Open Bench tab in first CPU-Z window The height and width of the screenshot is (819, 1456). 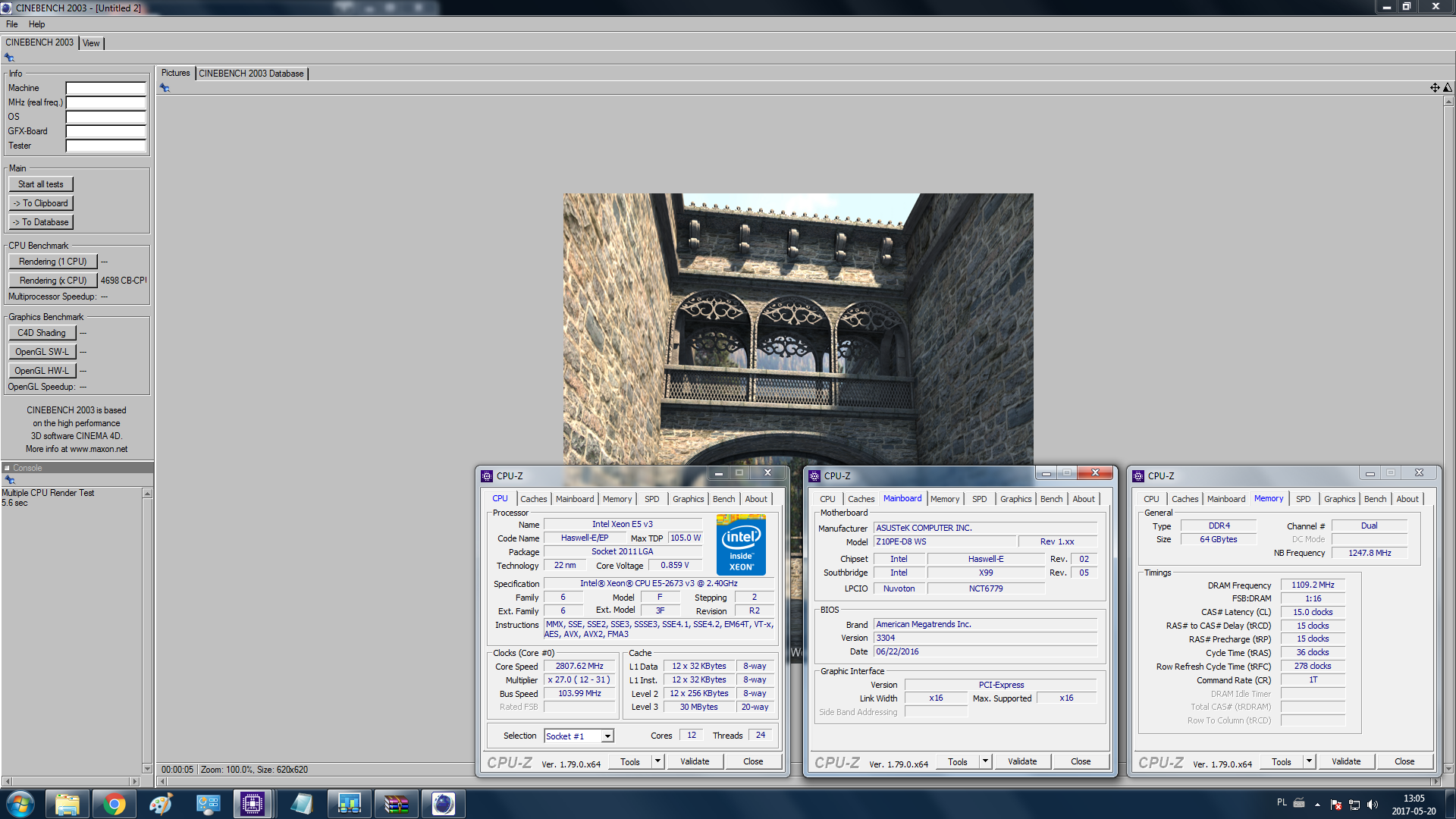coord(723,499)
